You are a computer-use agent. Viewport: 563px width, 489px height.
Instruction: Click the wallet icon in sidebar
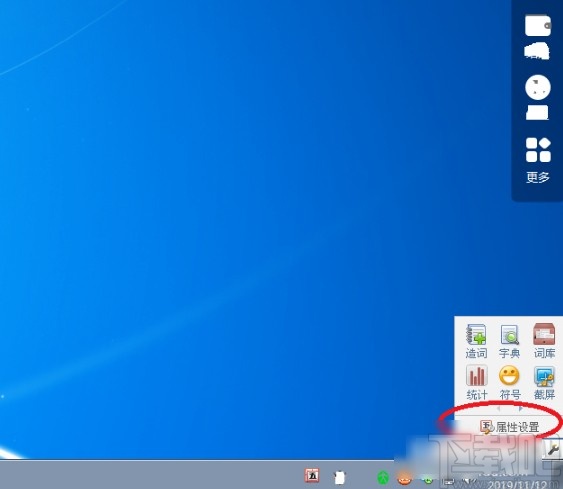pyautogui.click(x=538, y=25)
